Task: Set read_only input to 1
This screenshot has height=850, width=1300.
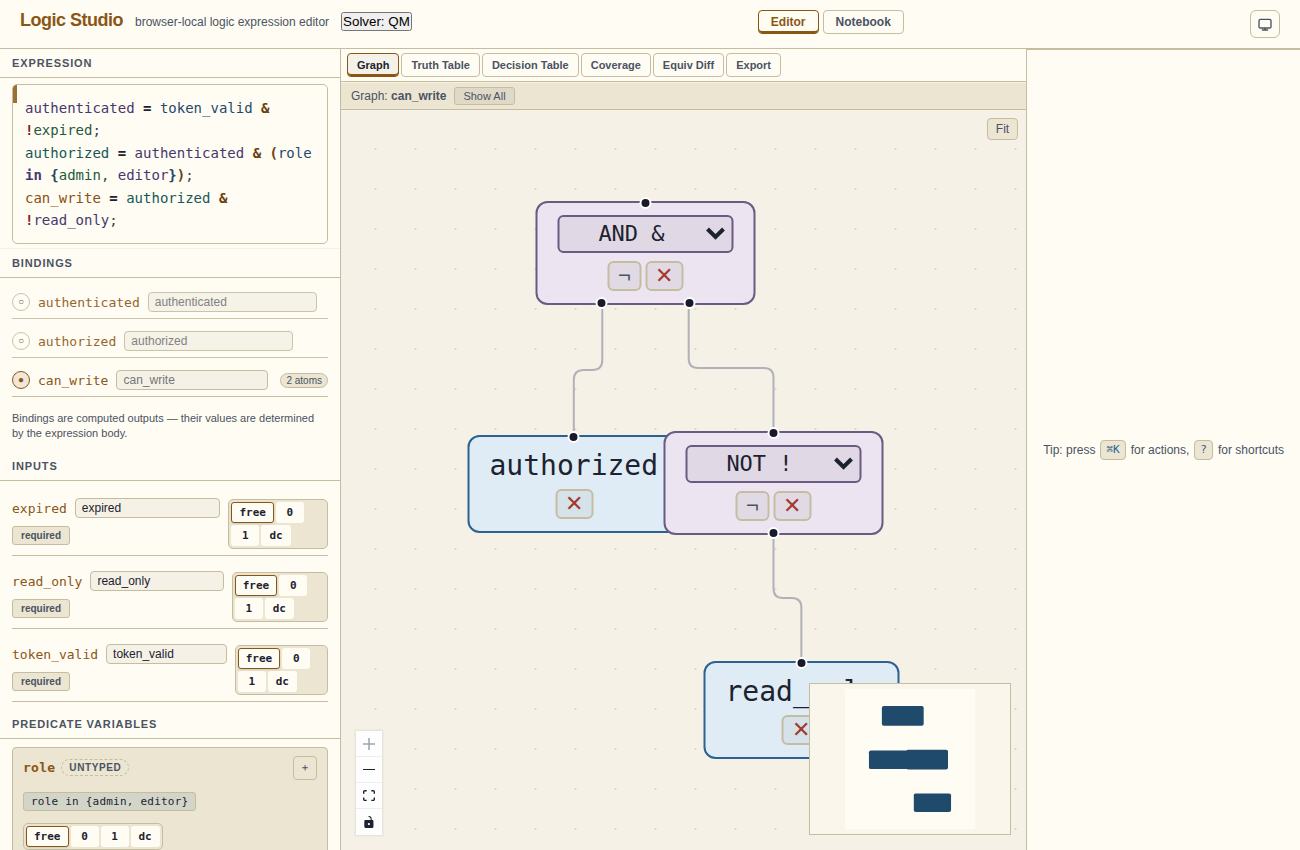Action: pos(249,608)
